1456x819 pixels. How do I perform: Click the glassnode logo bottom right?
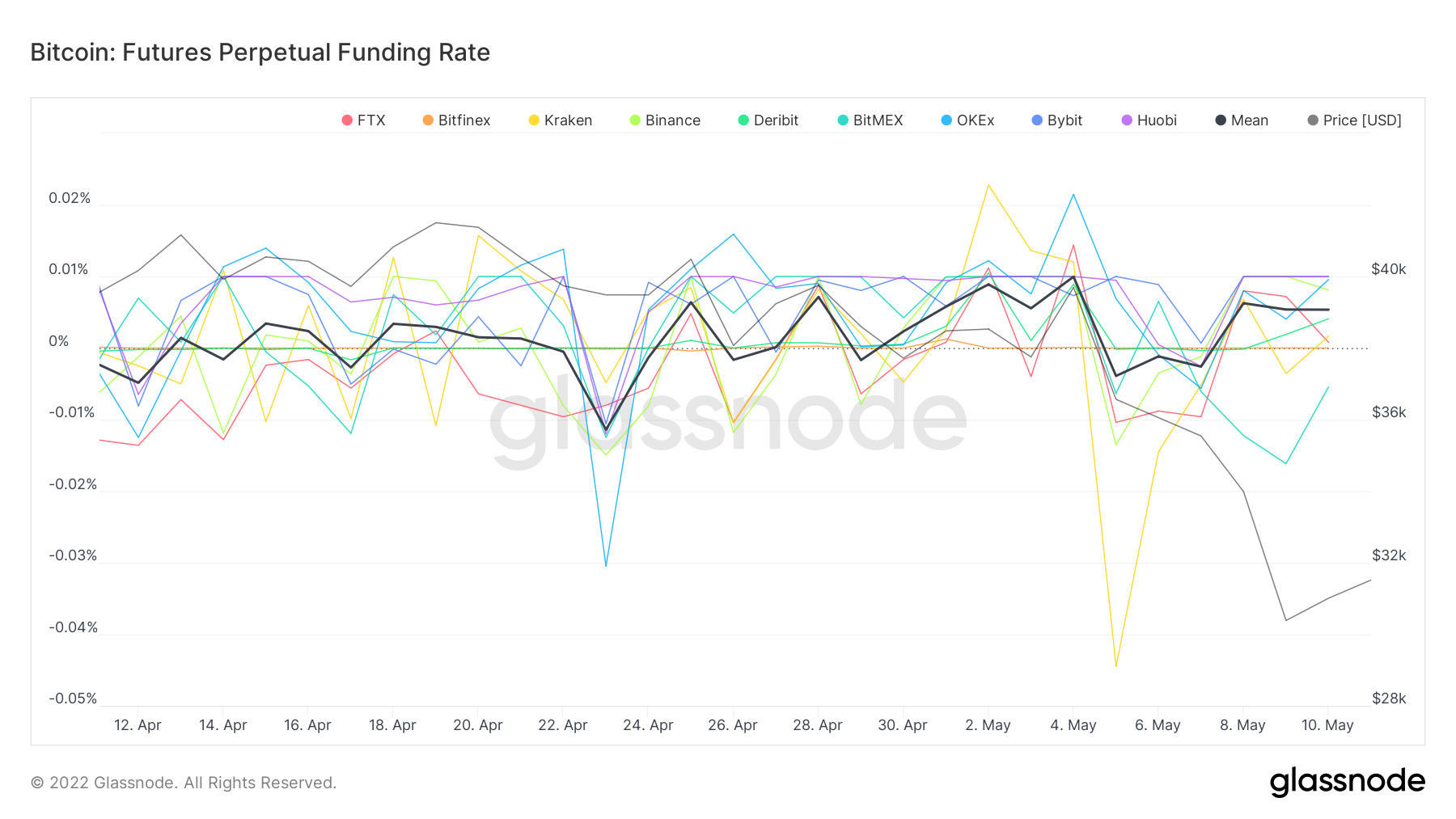pos(1347,782)
